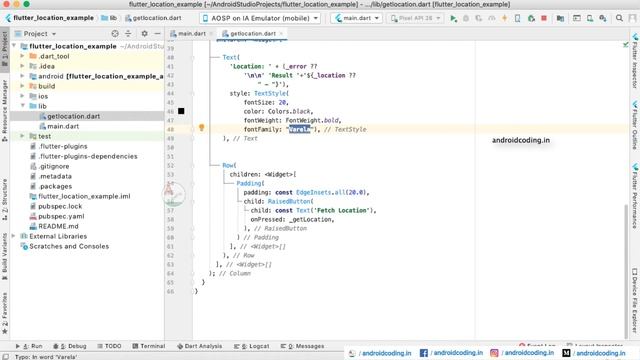Click the Profile app icon

[x=491, y=18]
